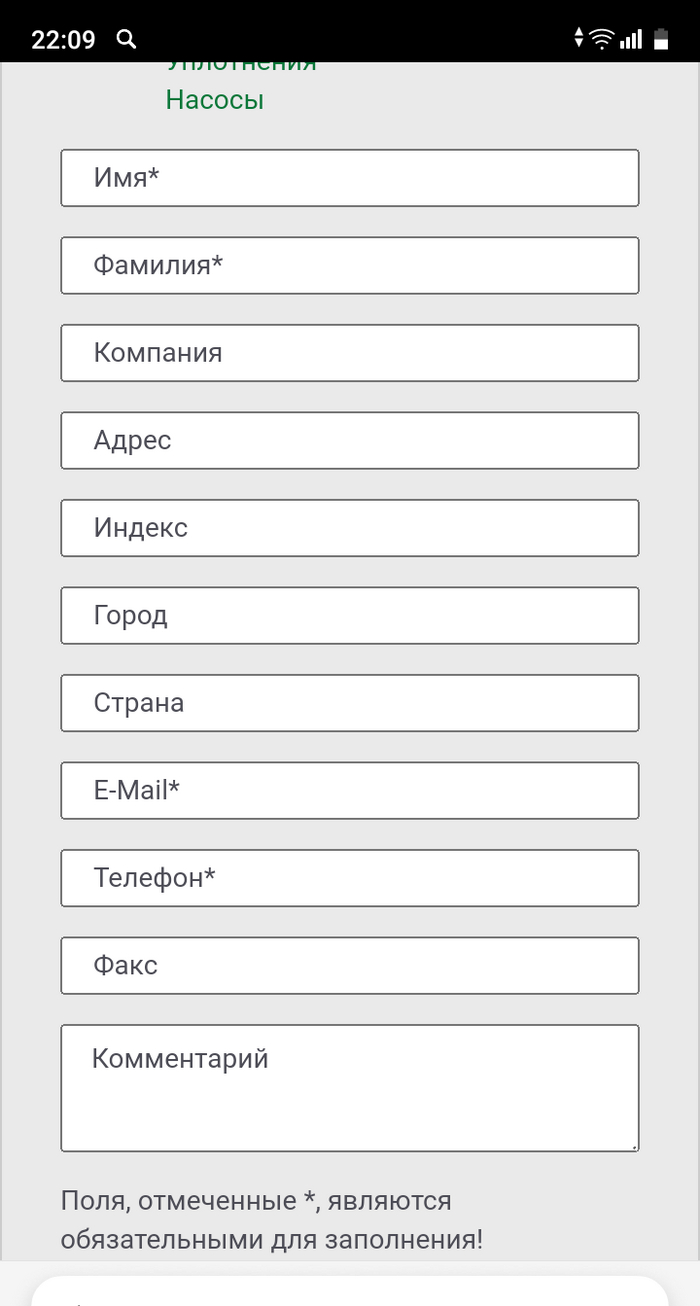This screenshot has height=1306, width=700.
Task: Tap the battery status icon
Action: 661,39
